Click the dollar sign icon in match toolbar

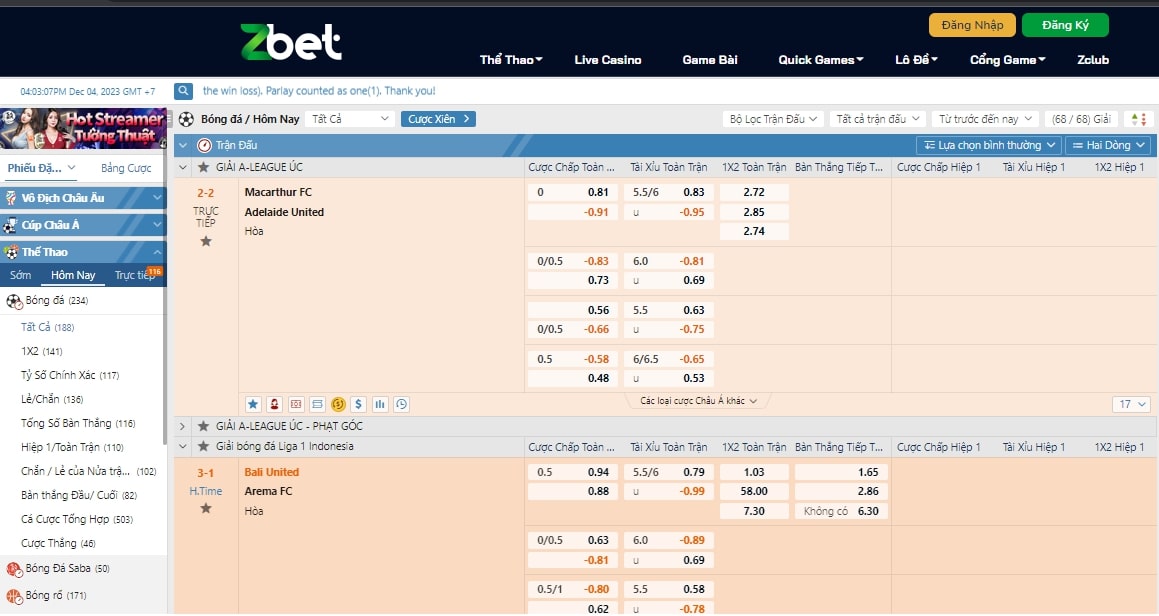pyautogui.click(x=359, y=404)
